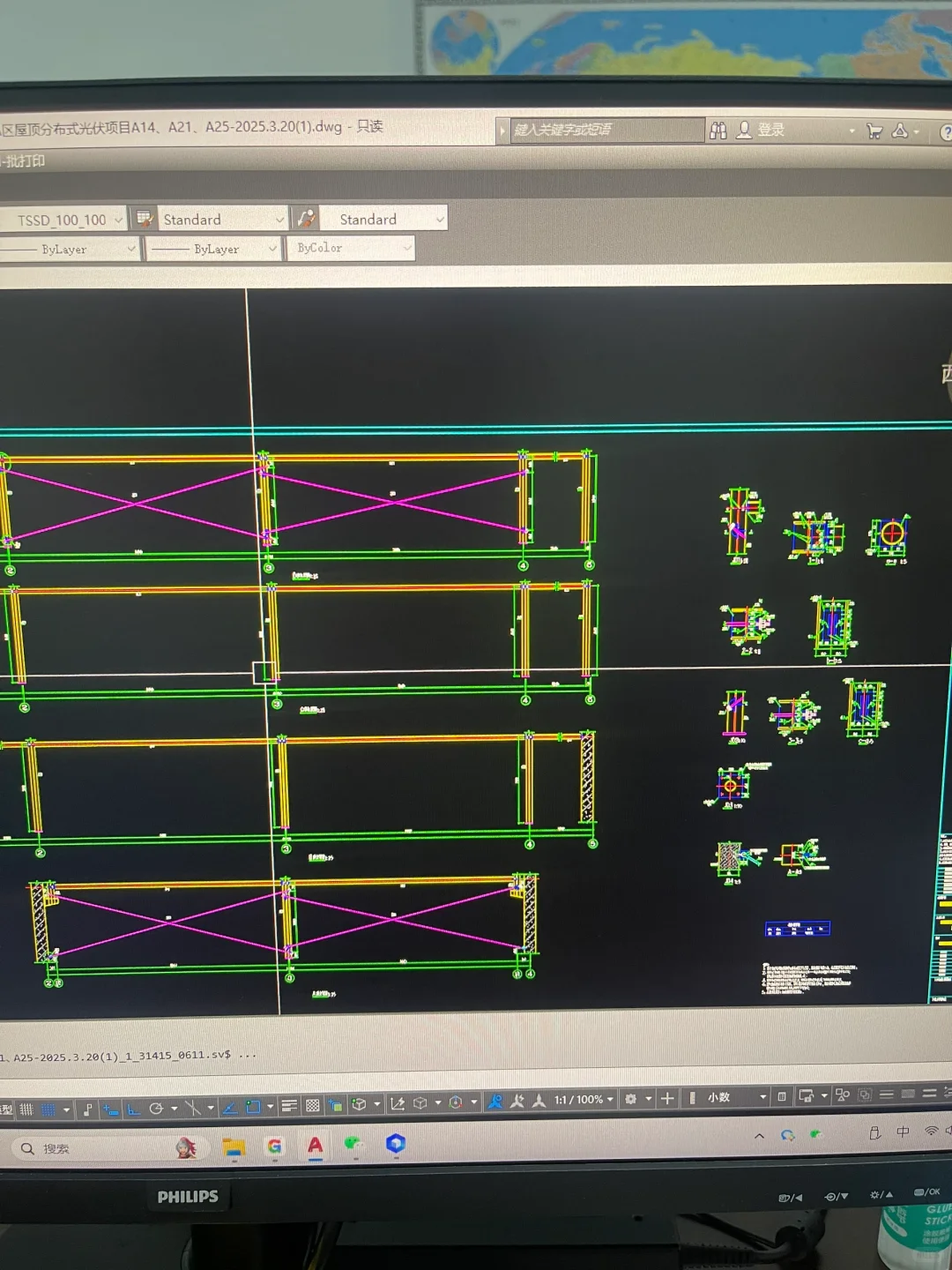This screenshot has height=1270, width=952.
Task: Click the gizmo icon in status bar
Action: 456,1102
